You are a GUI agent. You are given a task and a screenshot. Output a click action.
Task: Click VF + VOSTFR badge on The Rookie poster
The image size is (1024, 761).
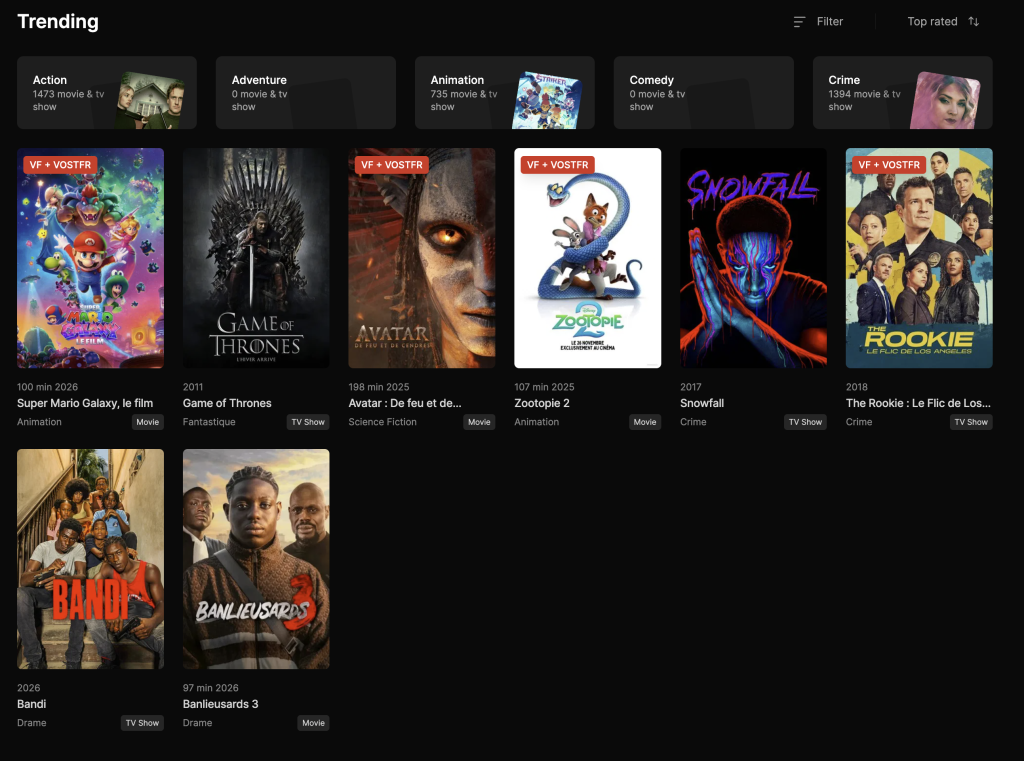coord(889,165)
